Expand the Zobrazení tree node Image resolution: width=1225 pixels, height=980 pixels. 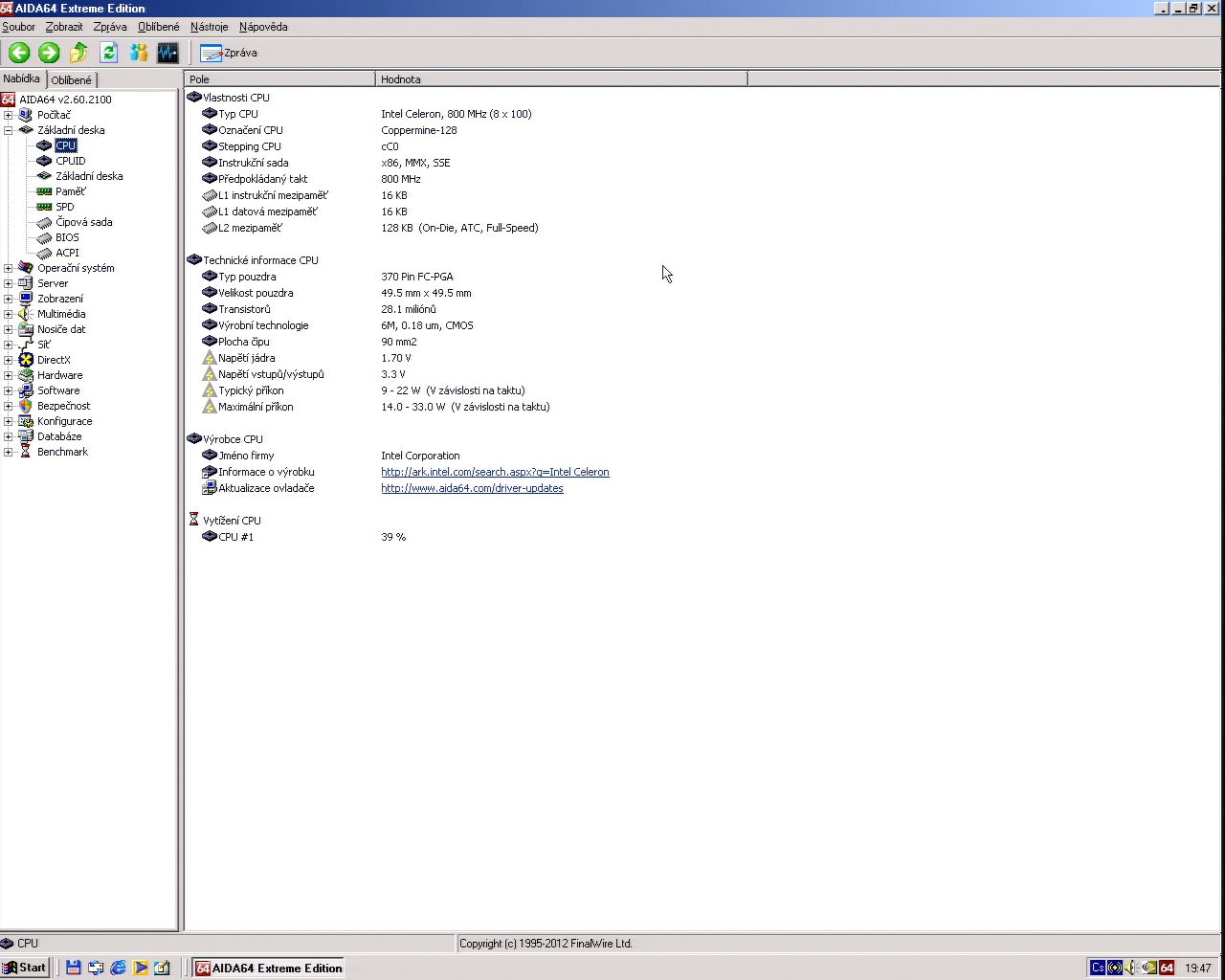(9, 299)
